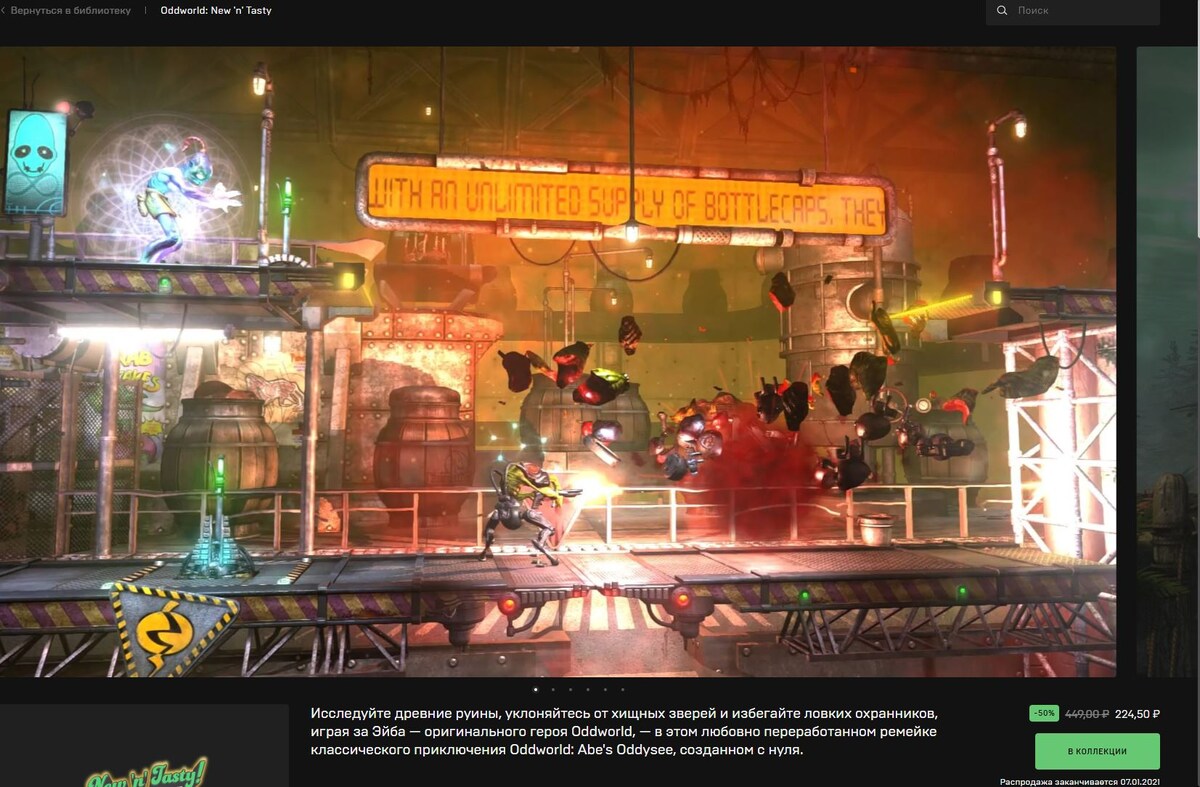Select the second carousel dot

(553, 689)
